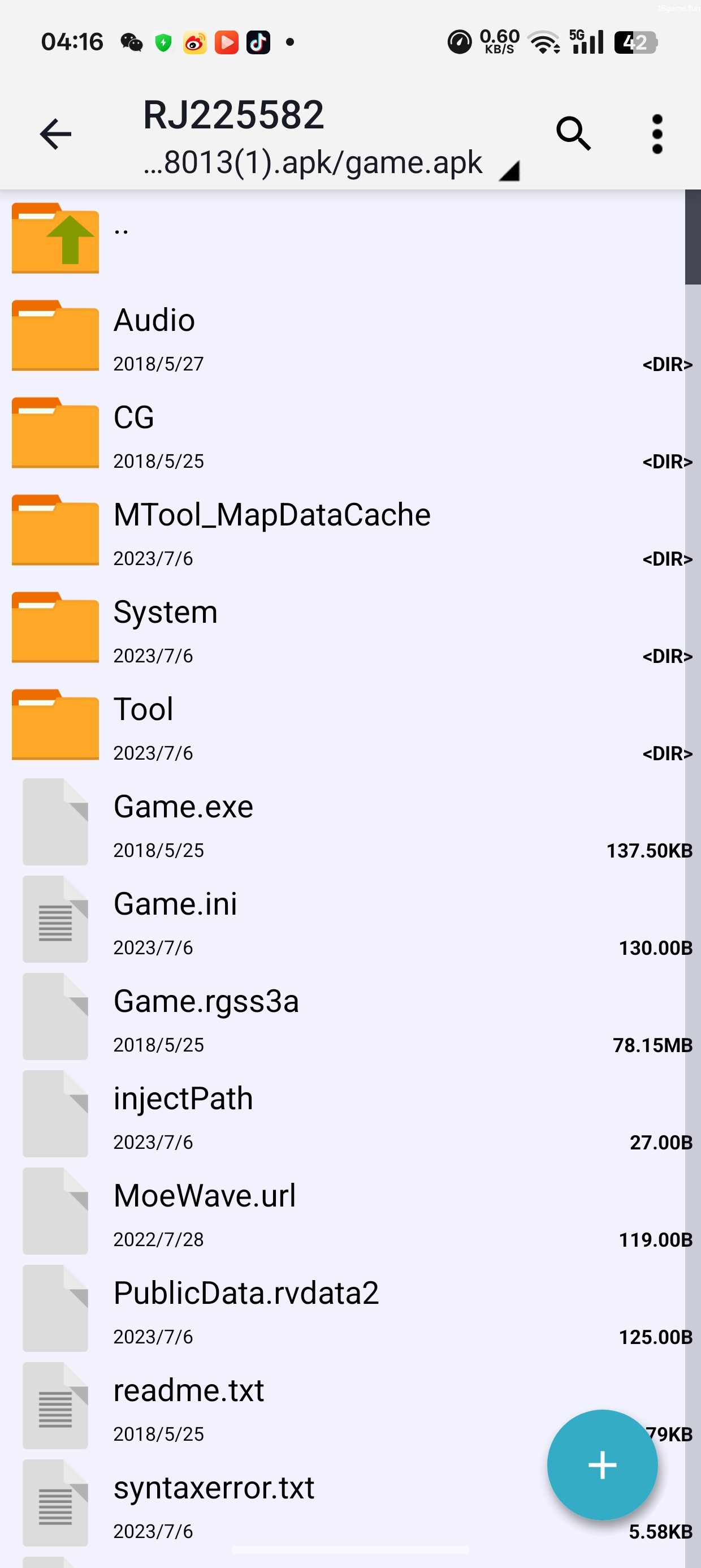Open the CG directory
The height and width of the screenshot is (1568, 701).
pos(134,417)
